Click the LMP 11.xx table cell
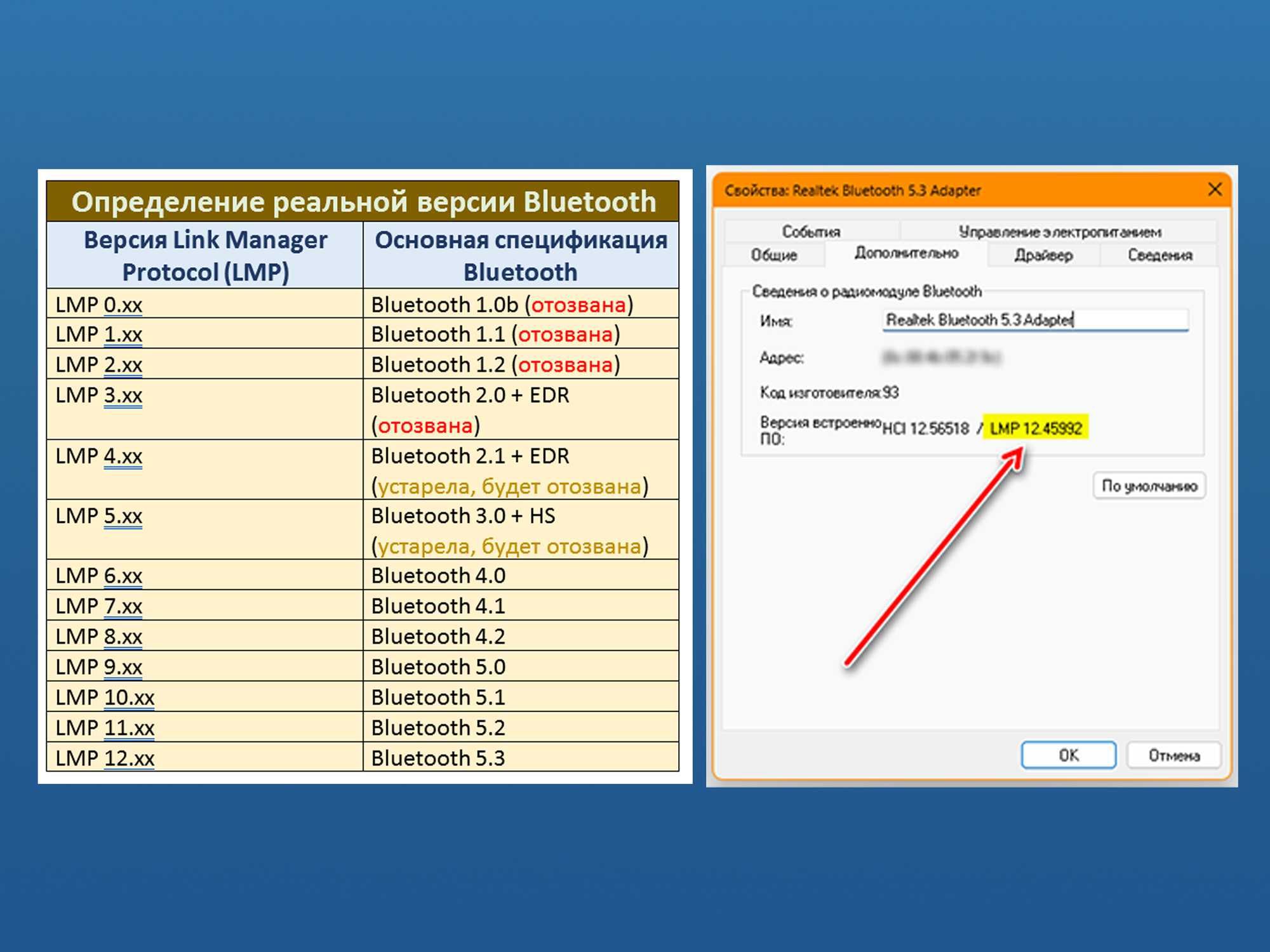Image resolution: width=1270 pixels, height=952 pixels. click(204, 727)
